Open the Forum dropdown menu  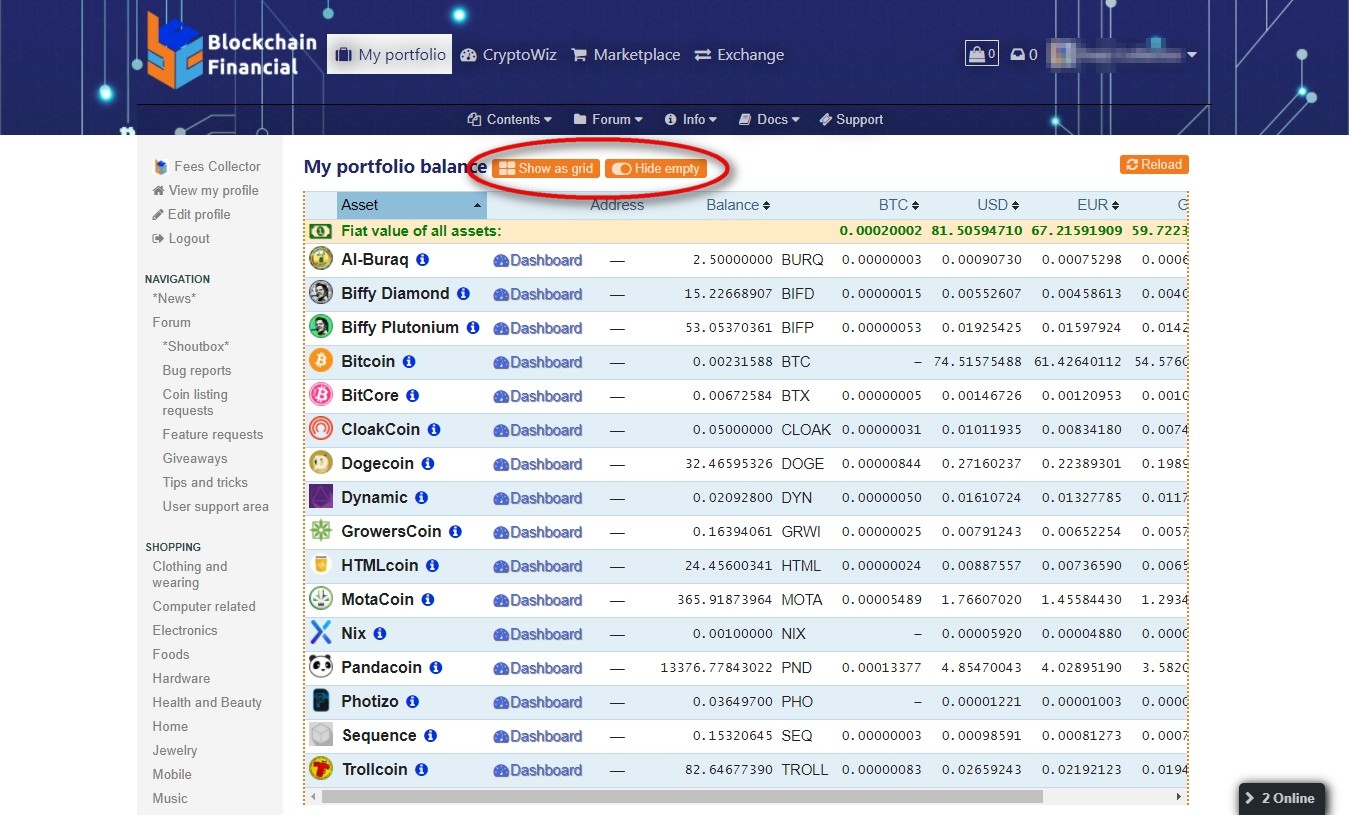click(609, 119)
